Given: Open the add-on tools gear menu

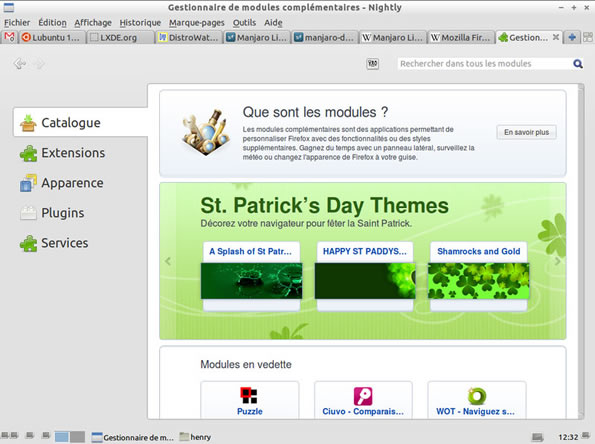Looking at the screenshot, I should click(373, 64).
